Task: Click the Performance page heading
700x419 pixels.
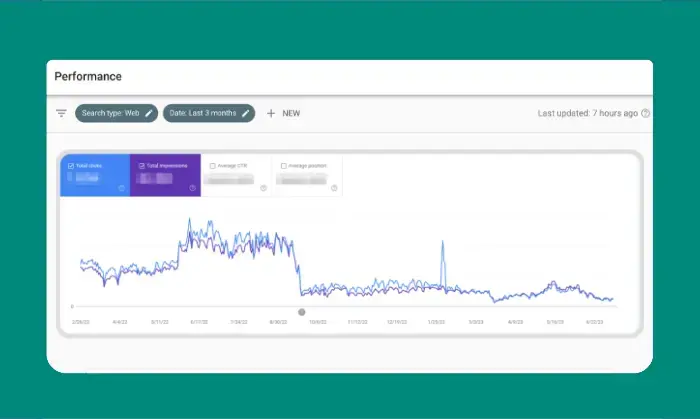Action: point(88,76)
